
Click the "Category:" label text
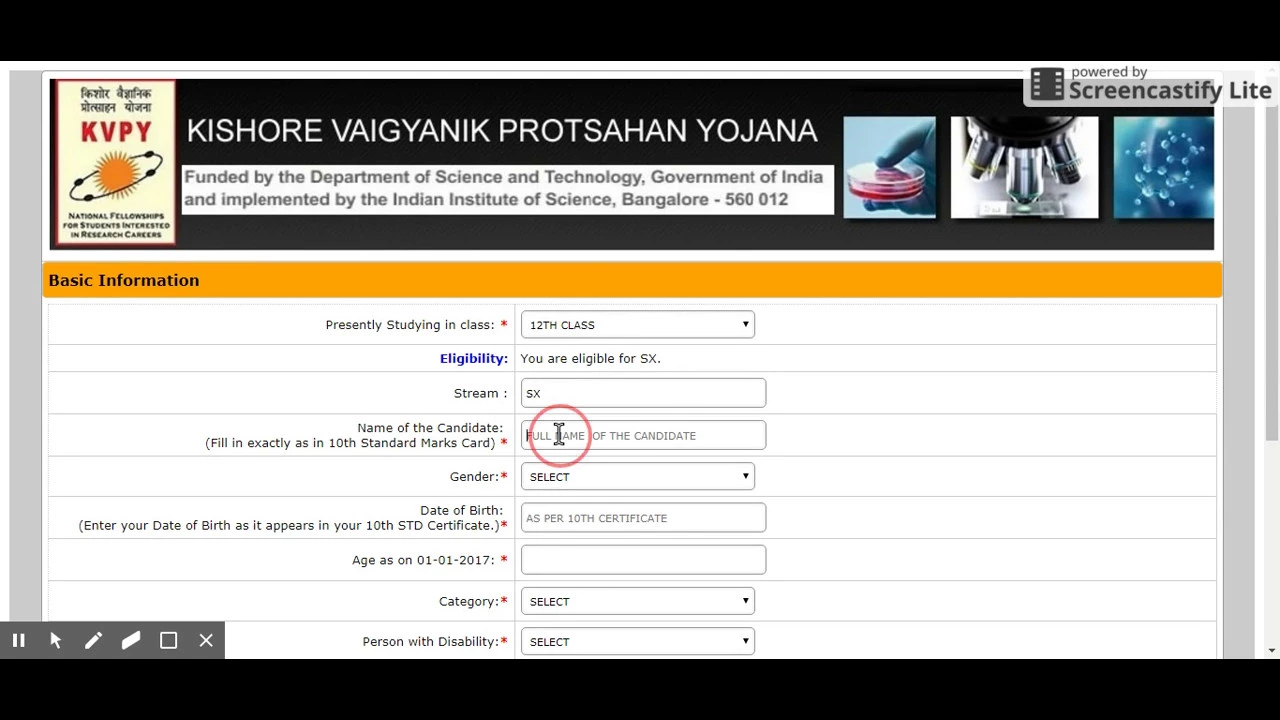click(469, 601)
